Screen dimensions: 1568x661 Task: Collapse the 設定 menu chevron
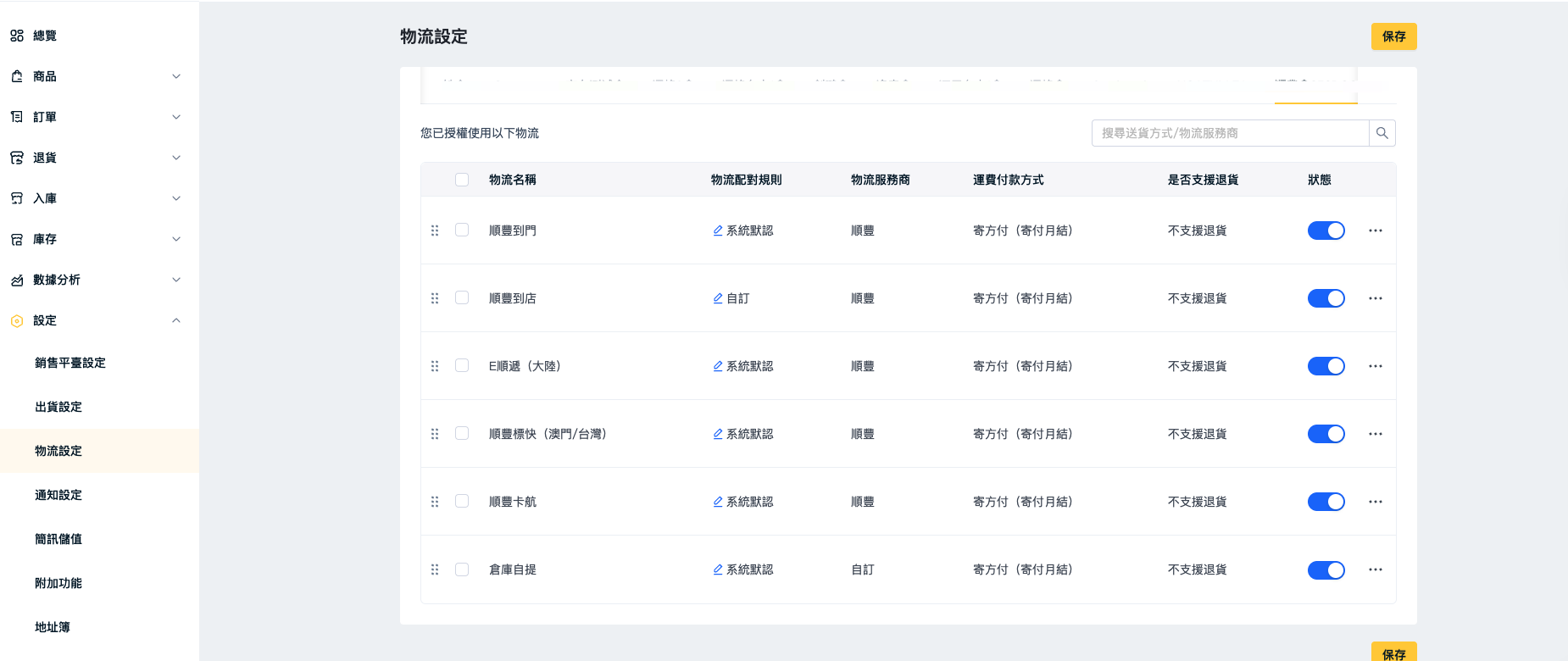pos(176,320)
